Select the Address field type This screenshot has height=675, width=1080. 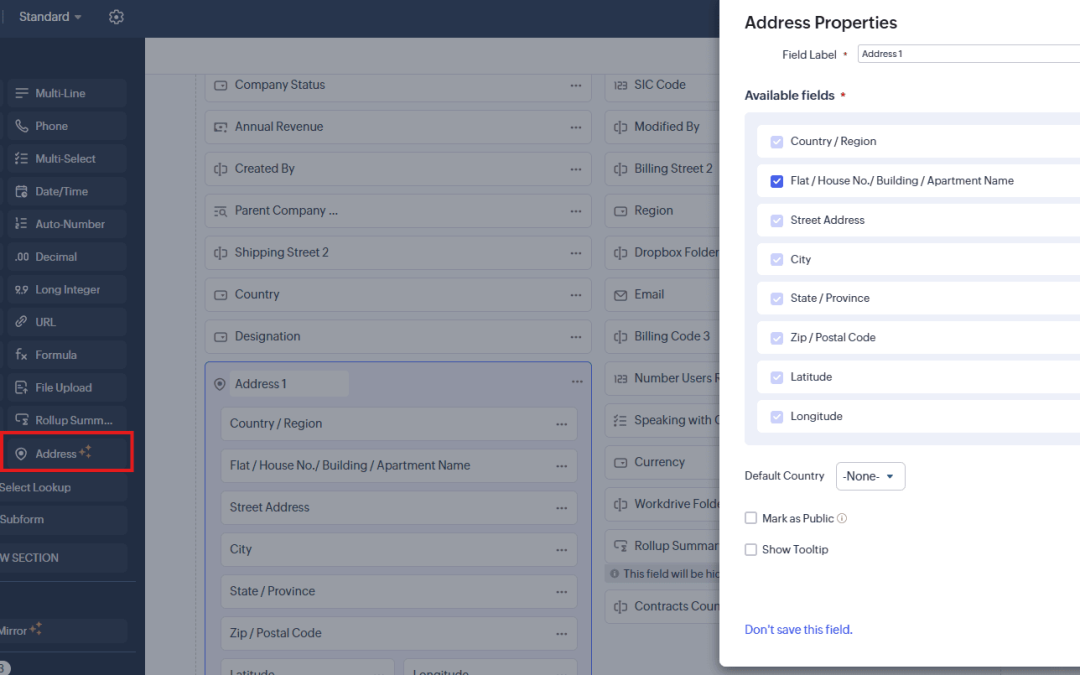67,453
